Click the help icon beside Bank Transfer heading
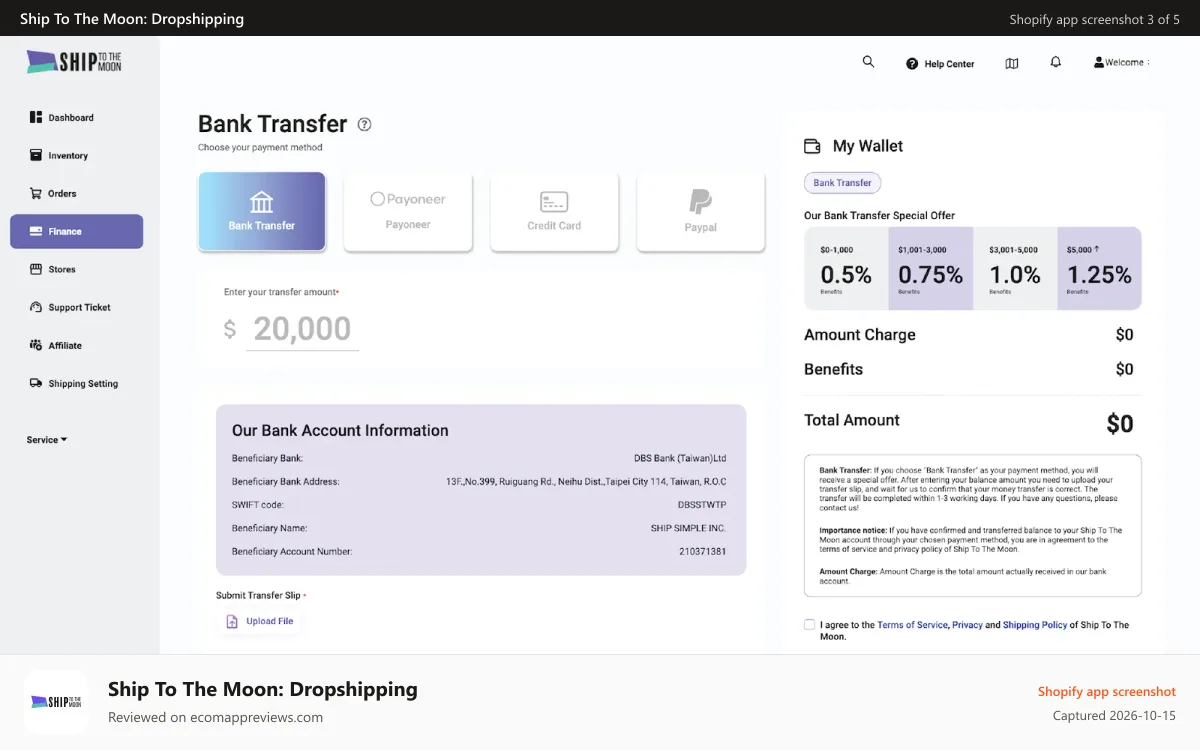 pos(364,124)
